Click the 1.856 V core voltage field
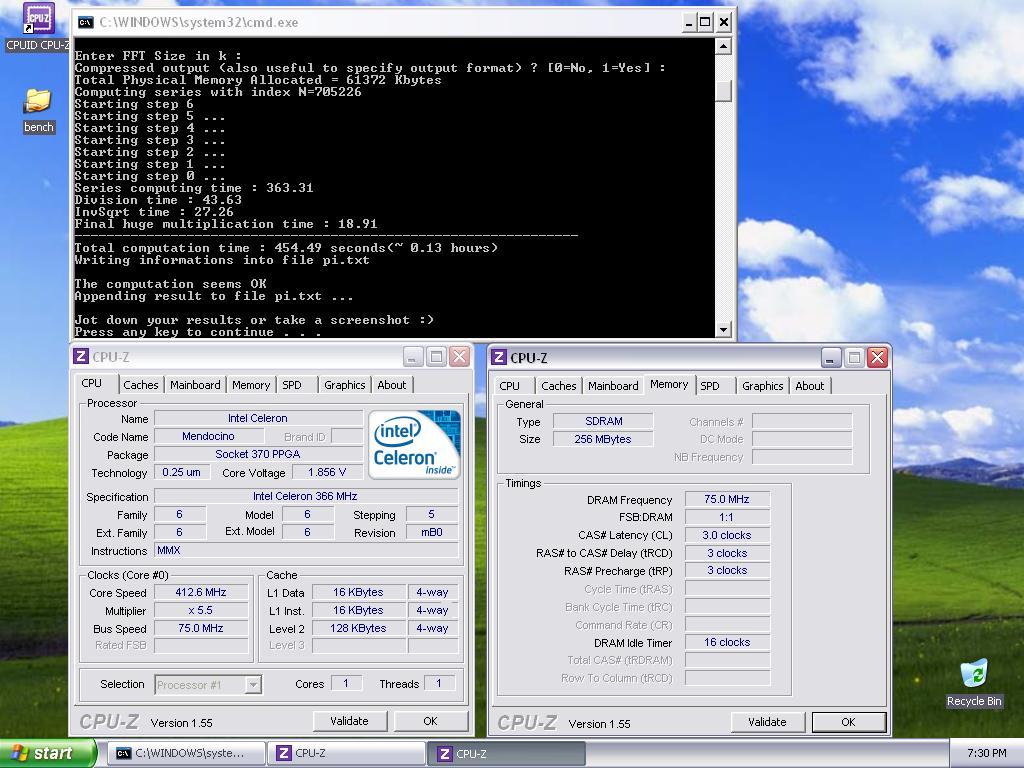1024x768 pixels. click(327, 472)
